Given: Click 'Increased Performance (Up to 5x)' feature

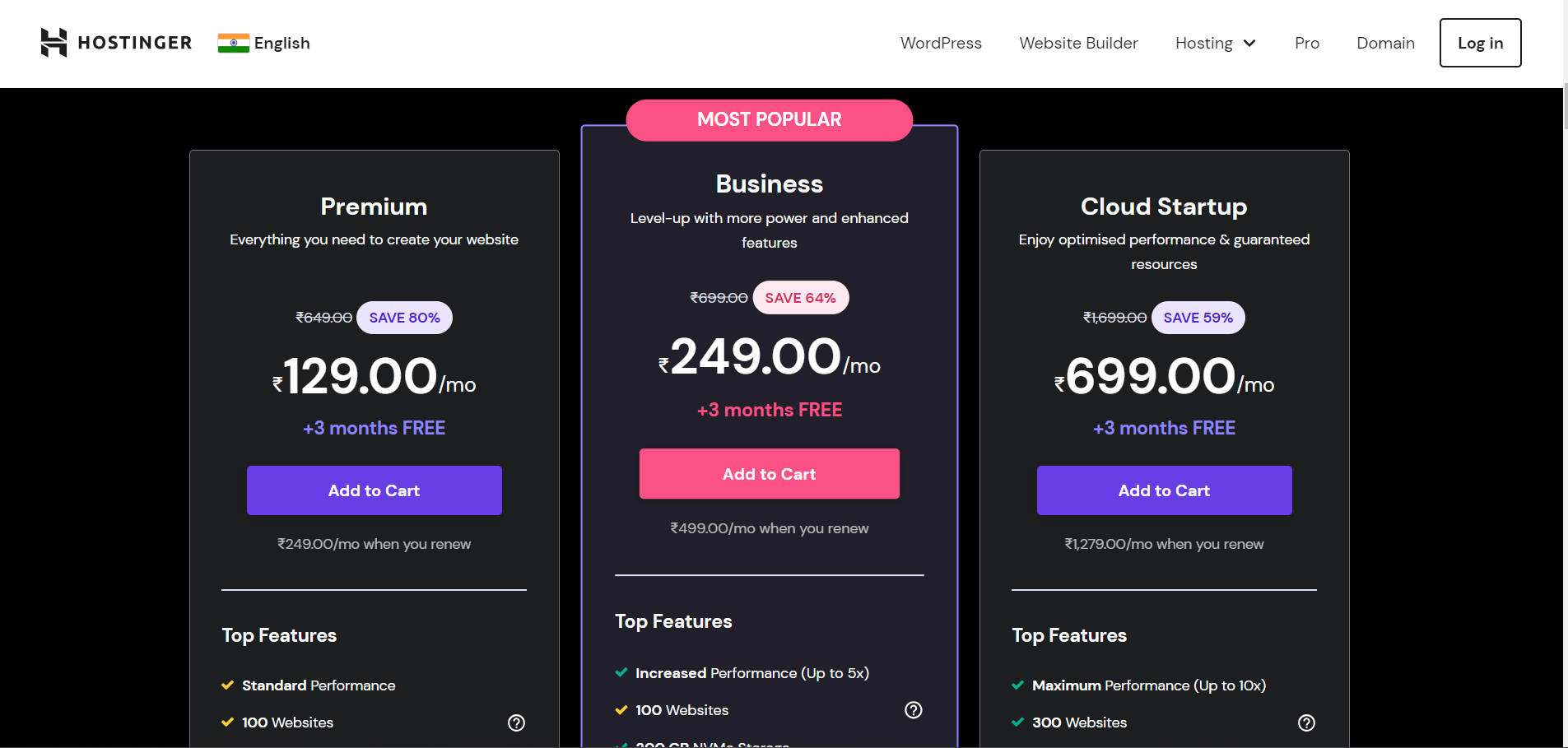Looking at the screenshot, I should [x=752, y=673].
